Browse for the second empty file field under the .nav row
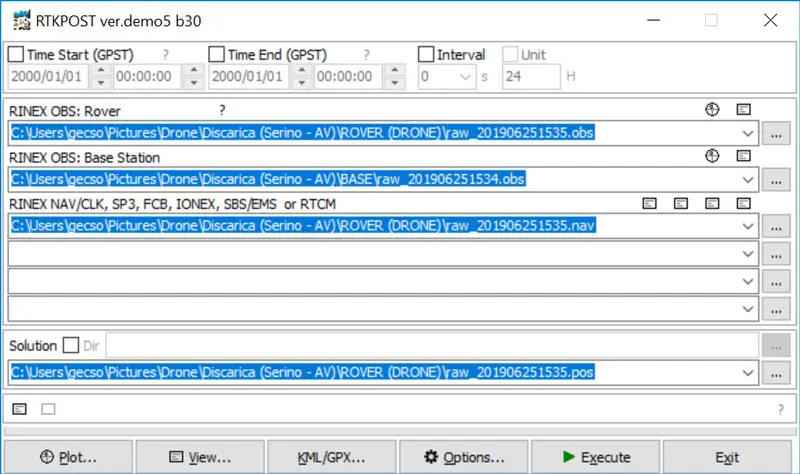Viewport: 800px width, 474px height. 776,282
